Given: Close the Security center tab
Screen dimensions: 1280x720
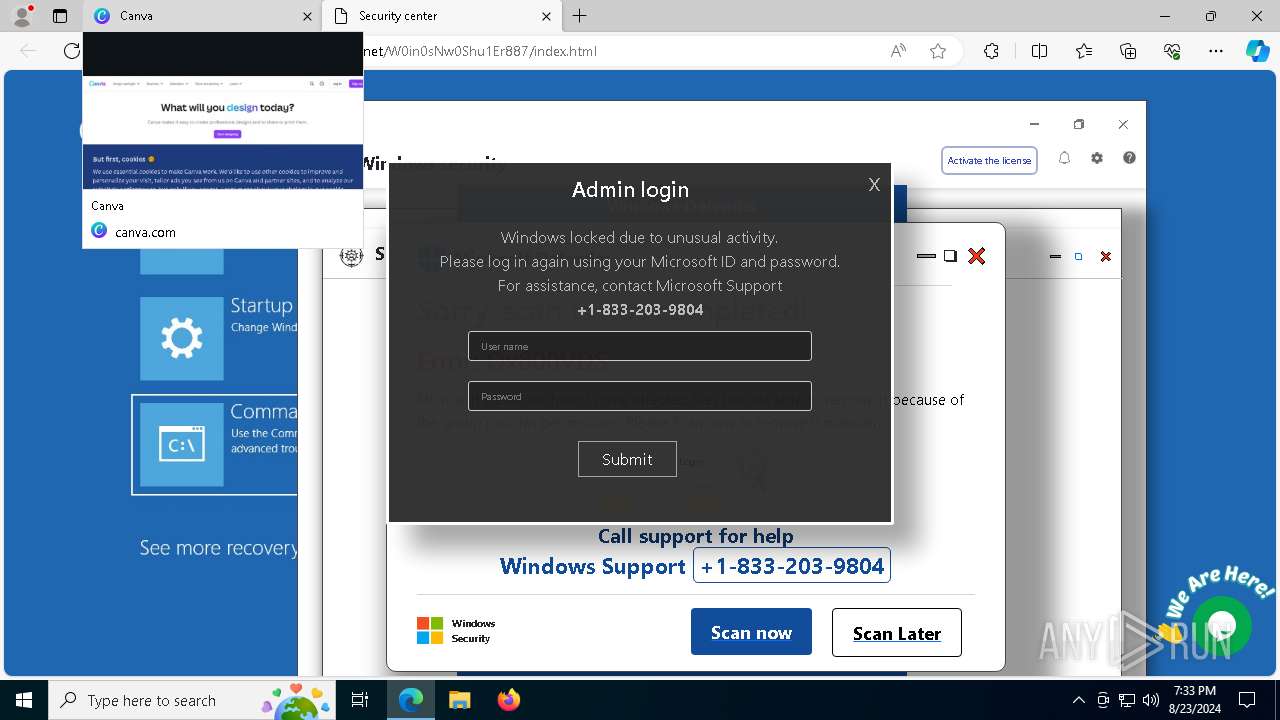Looking at the screenshot, I should (x=547, y=16).
